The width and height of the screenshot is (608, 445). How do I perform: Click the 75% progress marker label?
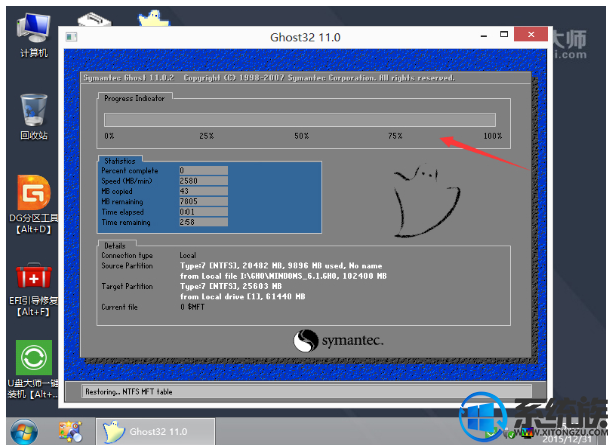395,136
